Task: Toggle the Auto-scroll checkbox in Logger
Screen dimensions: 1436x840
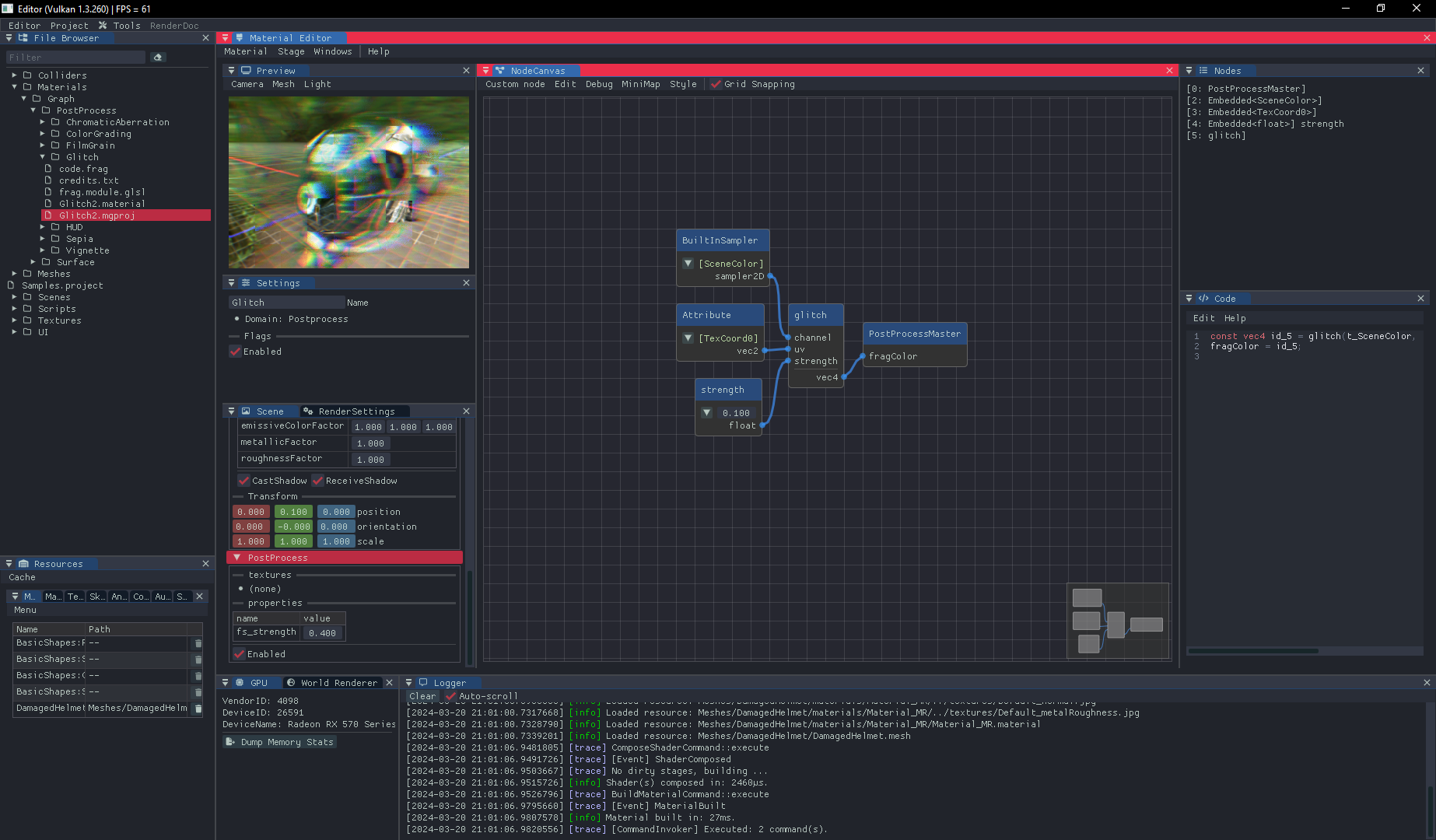Action: pyautogui.click(x=450, y=696)
